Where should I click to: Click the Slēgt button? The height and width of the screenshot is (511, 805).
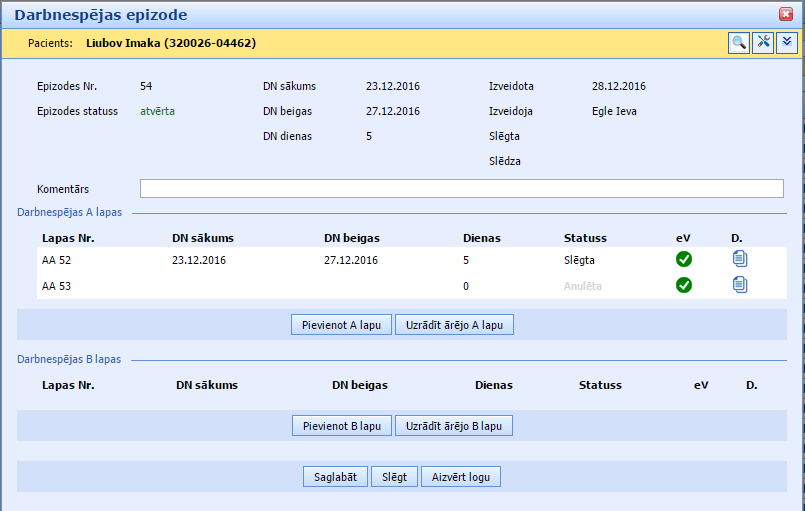tap(395, 477)
